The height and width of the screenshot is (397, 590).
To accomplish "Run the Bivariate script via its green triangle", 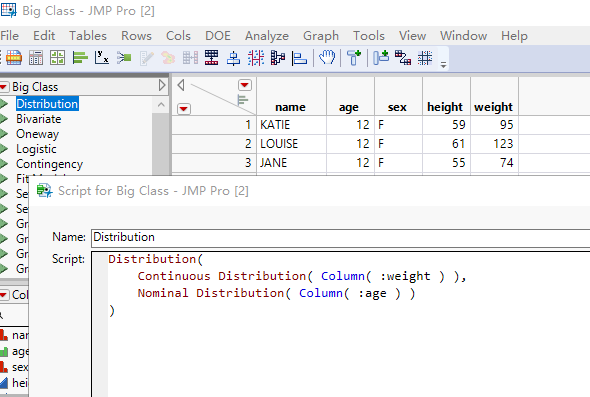I will (4, 119).
